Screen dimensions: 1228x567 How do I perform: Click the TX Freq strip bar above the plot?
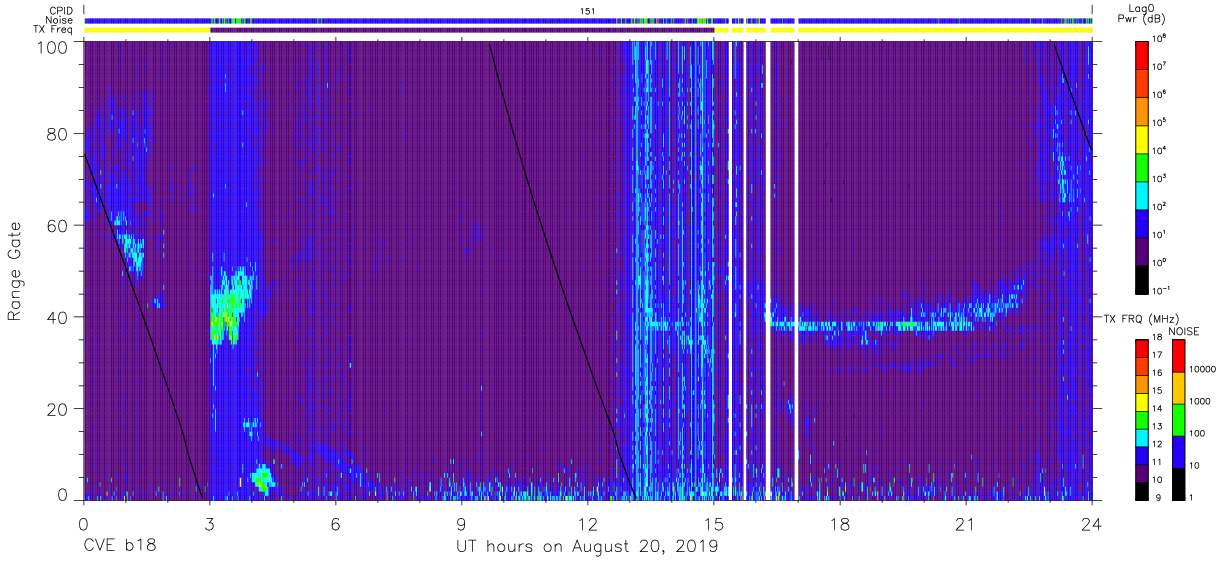(587, 30)
